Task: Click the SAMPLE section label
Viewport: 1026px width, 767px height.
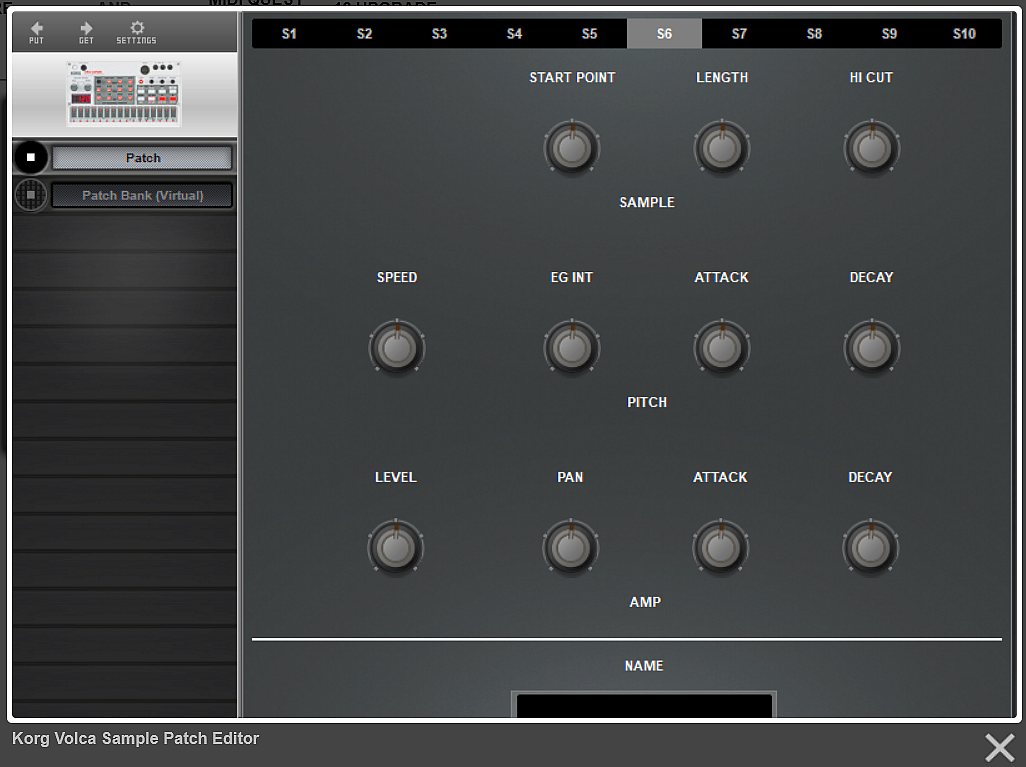Action: click(646, 202)
